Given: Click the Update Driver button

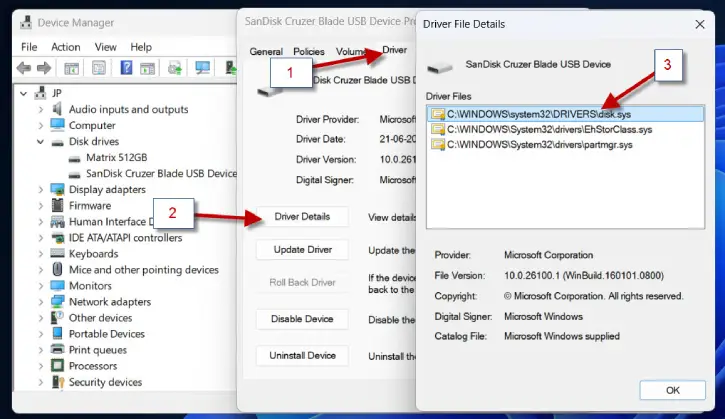Looking at the screenshot, I should pos(302,249).
